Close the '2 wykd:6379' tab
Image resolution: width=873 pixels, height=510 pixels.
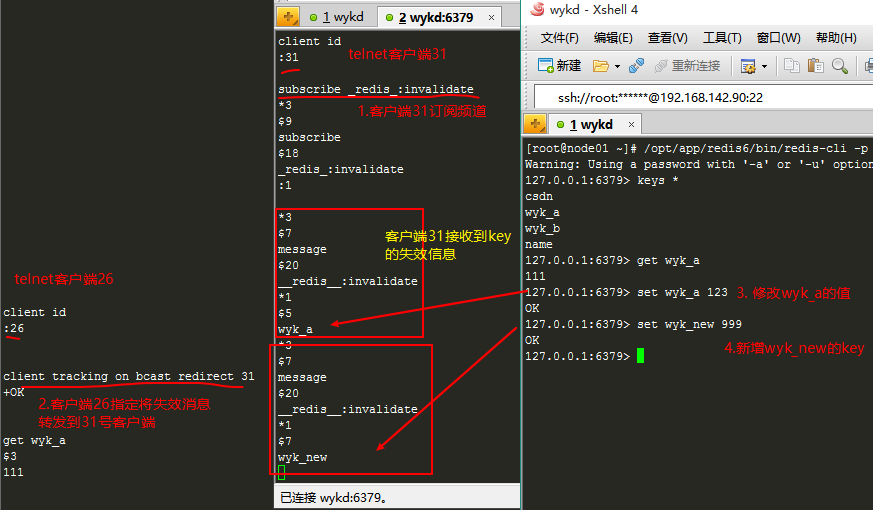click(491, 18)
